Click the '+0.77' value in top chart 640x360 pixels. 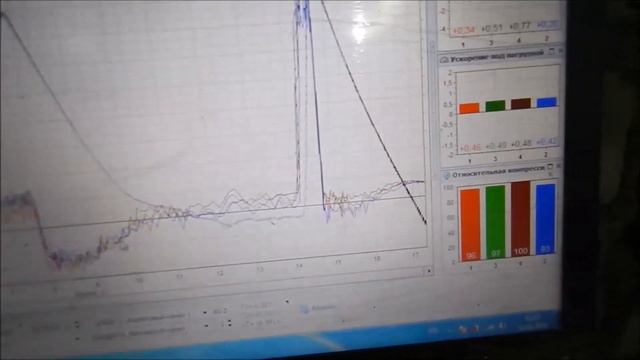pos(520,27)
